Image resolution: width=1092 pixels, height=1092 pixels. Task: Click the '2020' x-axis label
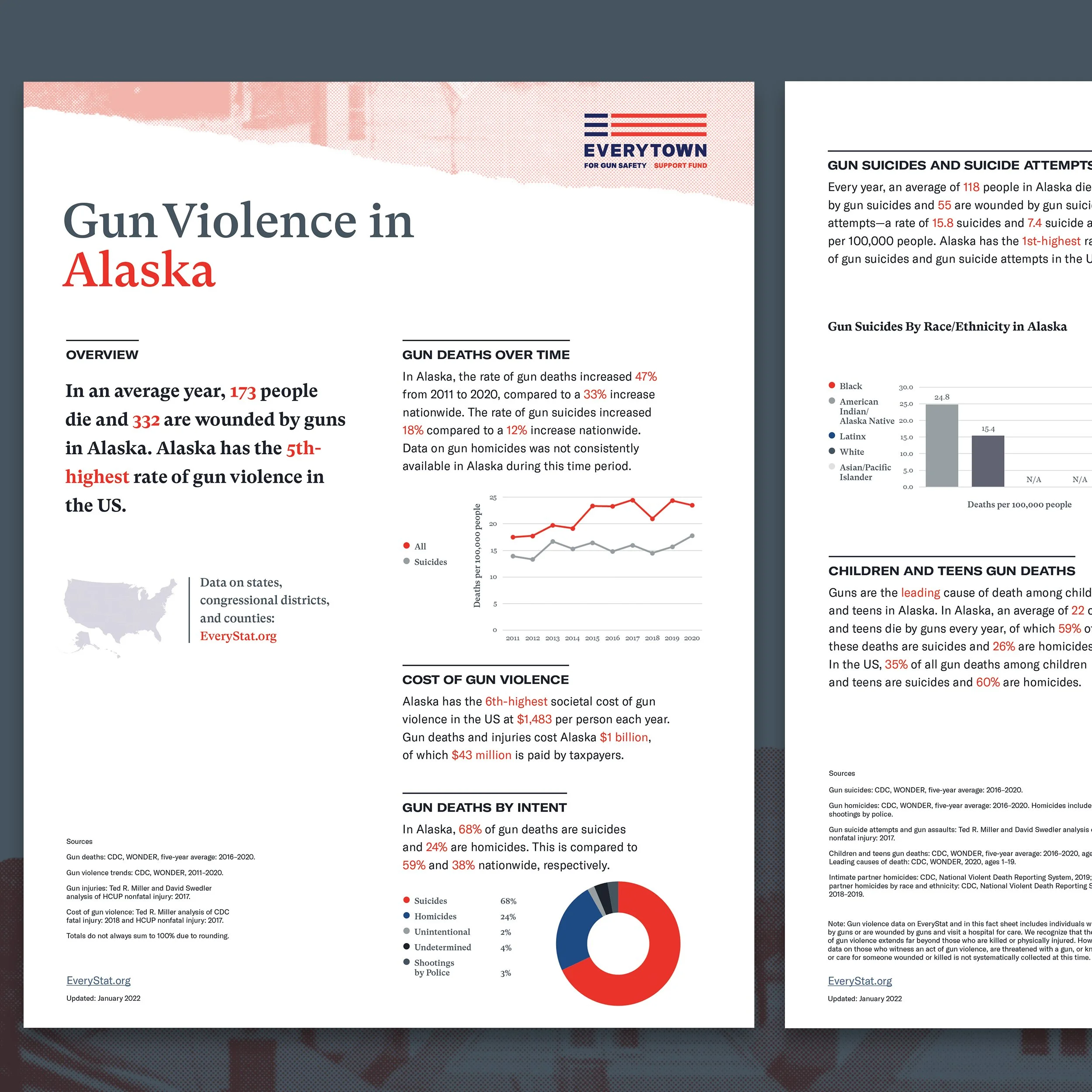692,638
